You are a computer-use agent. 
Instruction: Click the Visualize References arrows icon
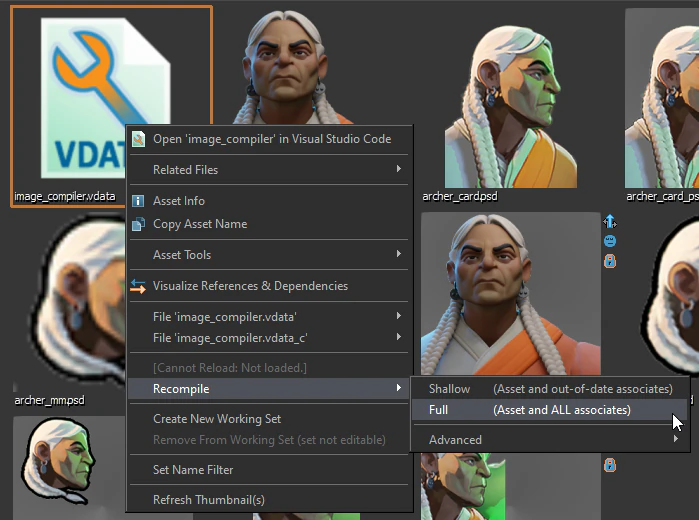click(x=139, y=286)
